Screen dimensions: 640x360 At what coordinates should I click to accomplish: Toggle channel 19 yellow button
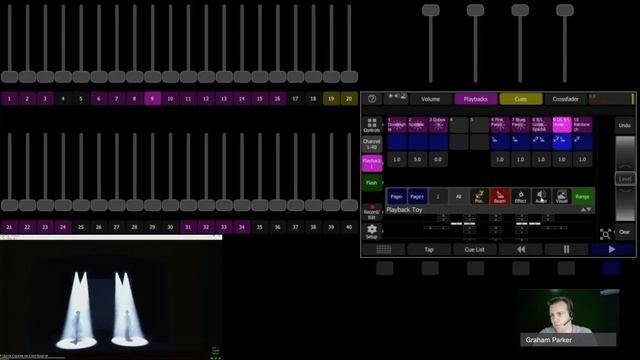(x=331, y=98)
